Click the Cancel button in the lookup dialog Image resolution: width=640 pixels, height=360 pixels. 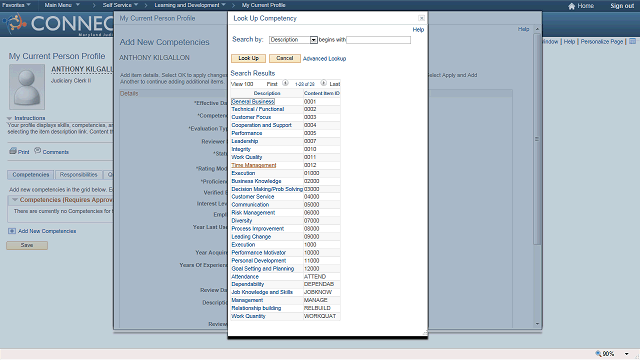284,58
